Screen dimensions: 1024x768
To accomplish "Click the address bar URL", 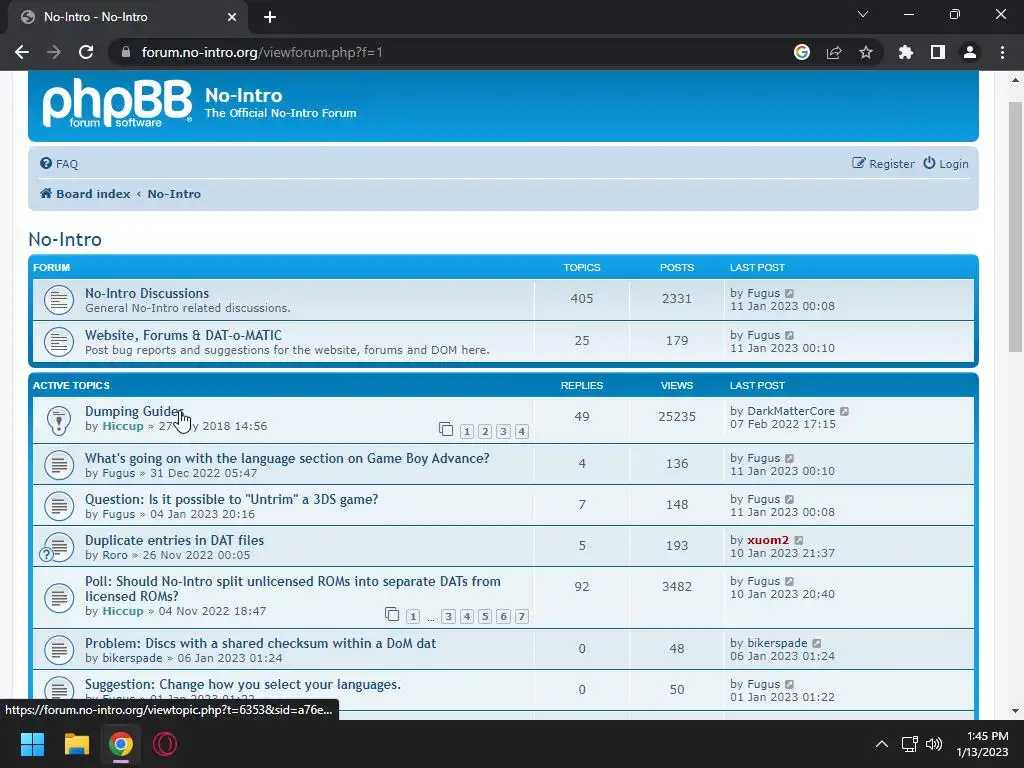I will [262, 52].
